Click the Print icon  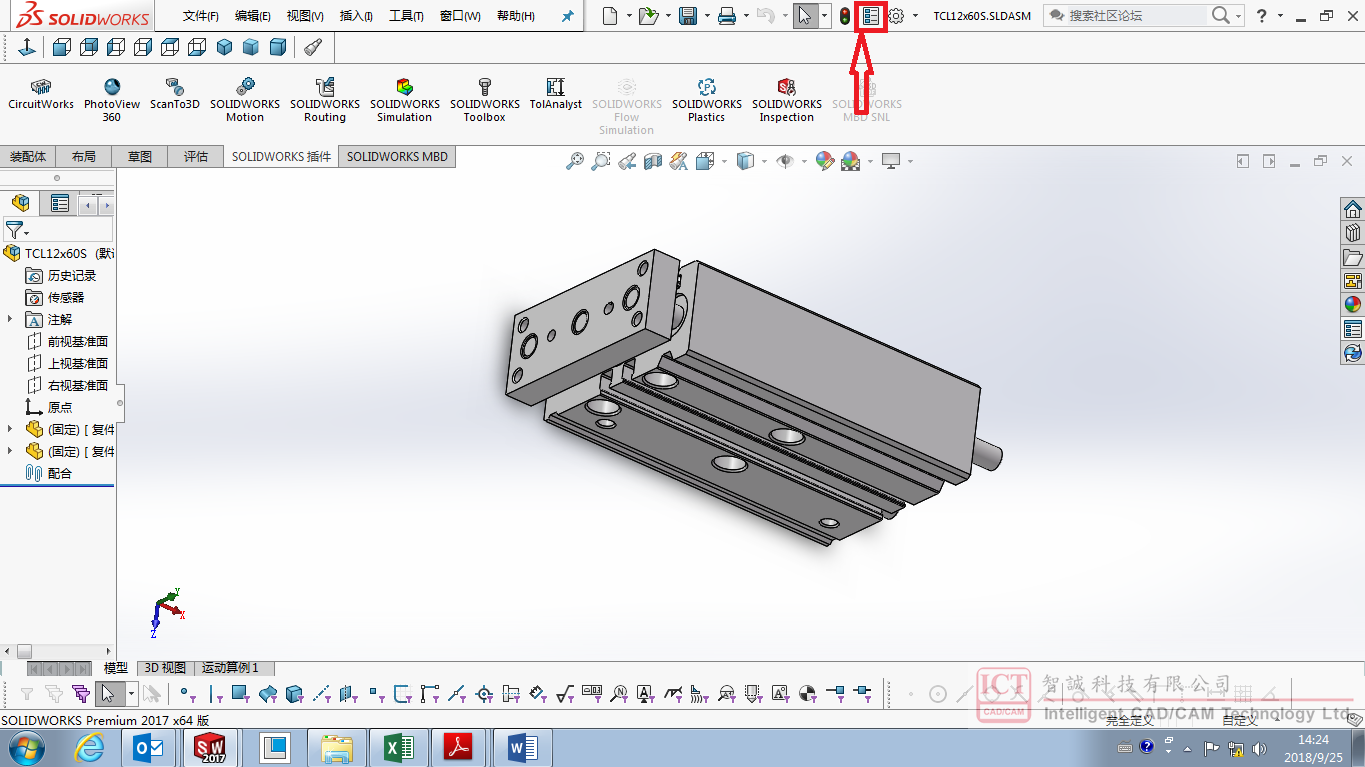pyautogui.click(x=728, y=16)
